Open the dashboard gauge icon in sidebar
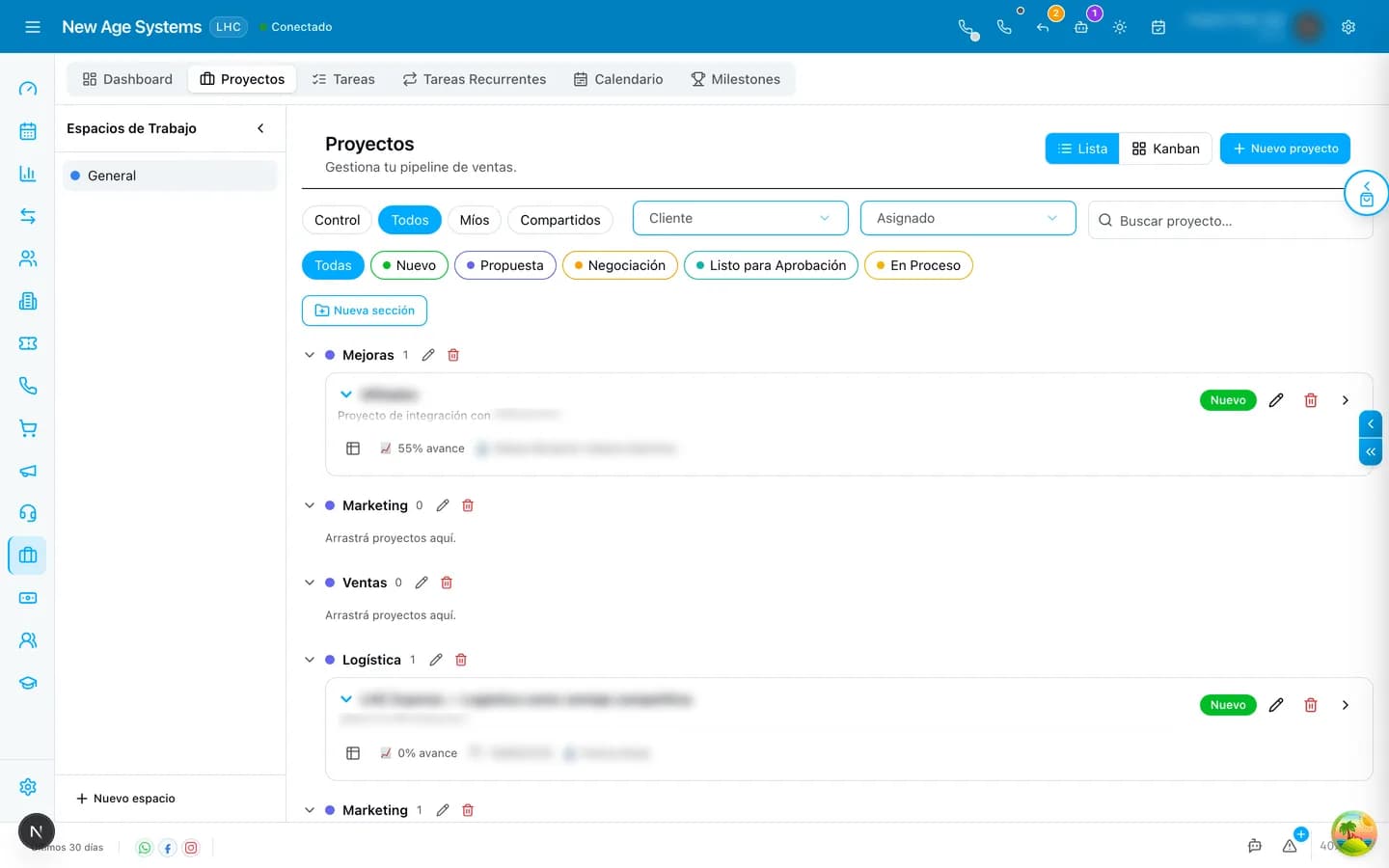Screen dimensions: 1389x868 point(28,89)
